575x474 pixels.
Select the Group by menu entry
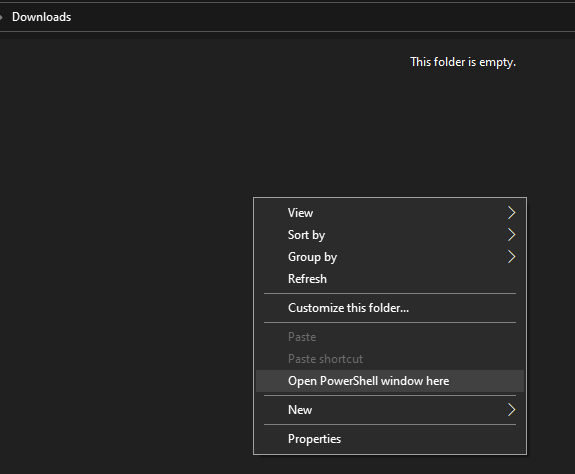point(390,257)
